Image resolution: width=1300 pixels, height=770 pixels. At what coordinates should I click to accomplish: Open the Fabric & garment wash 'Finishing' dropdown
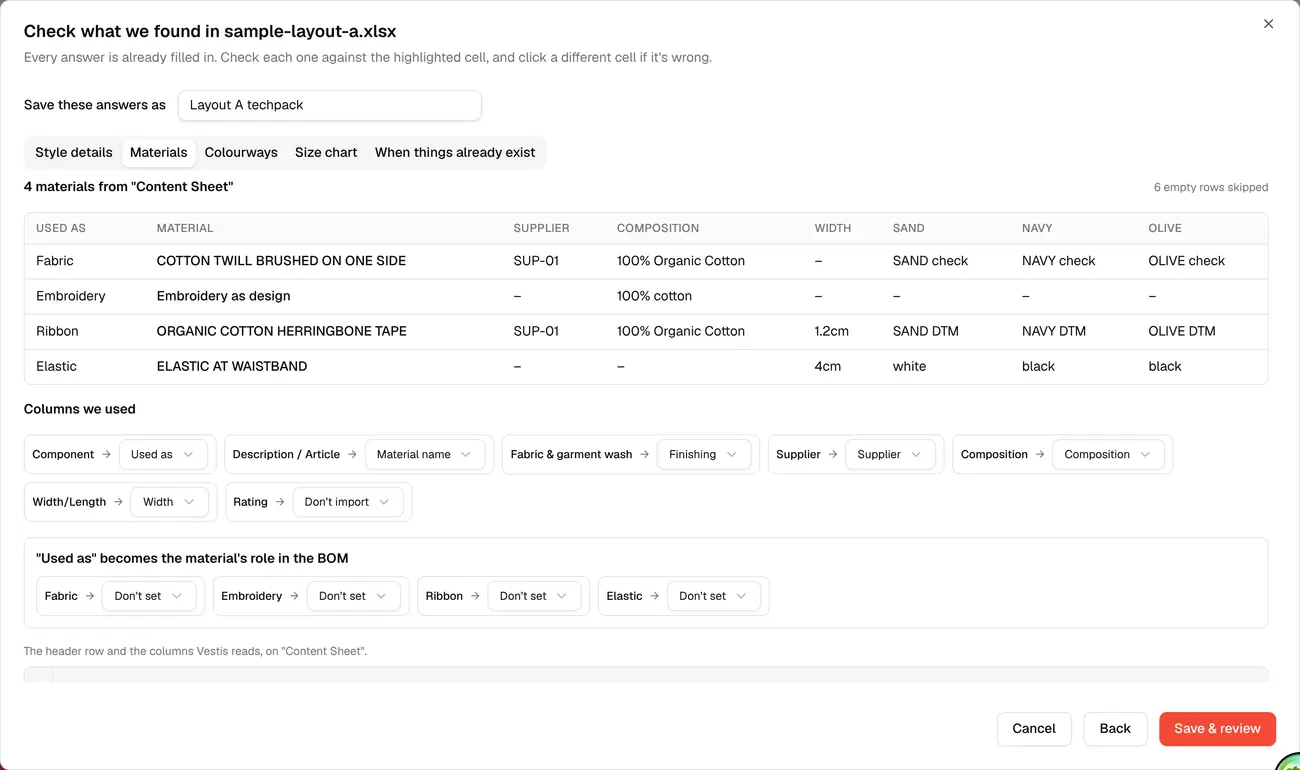click(703, 454)
